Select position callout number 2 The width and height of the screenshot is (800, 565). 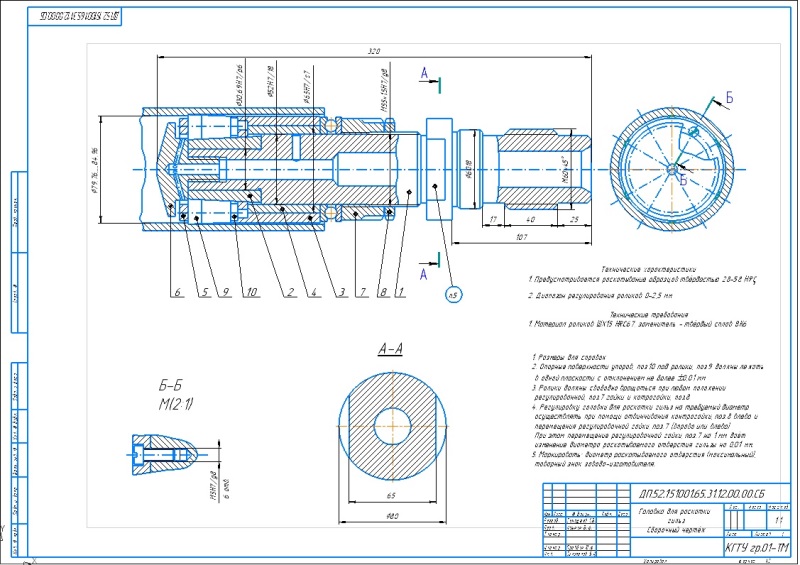click(x=290, y=292)
